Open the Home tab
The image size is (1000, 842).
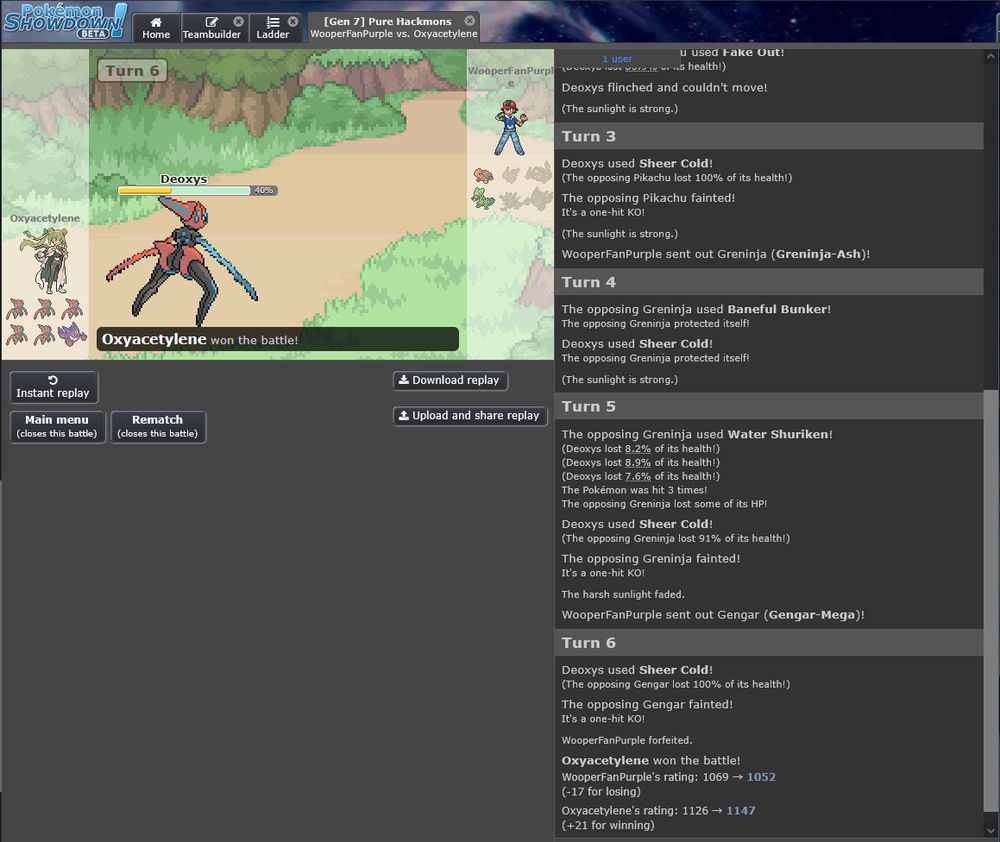coord(156,28)
